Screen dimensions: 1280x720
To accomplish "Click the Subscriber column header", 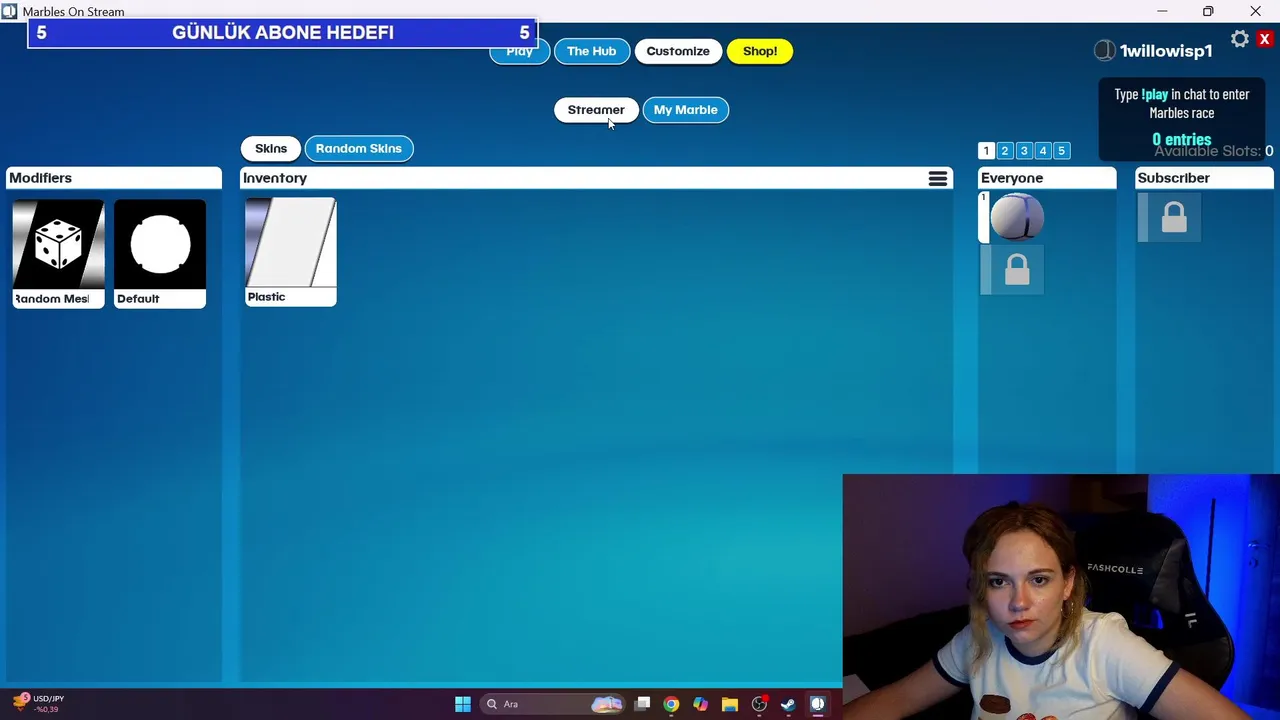I will [x=1205, y=178].
